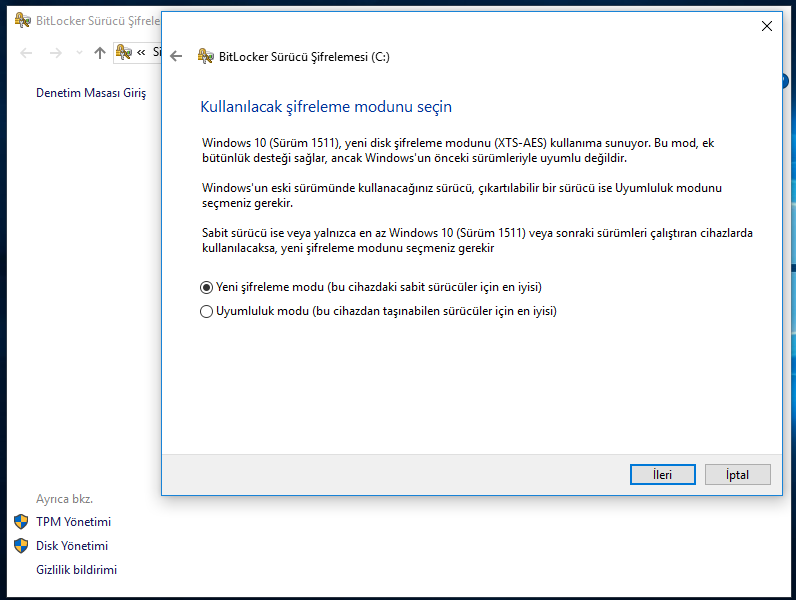The width and height of the screenshot is (796, 600).
Task: Click shield icon beside Disk Yönetimi
Action: [x=21, y=546]
